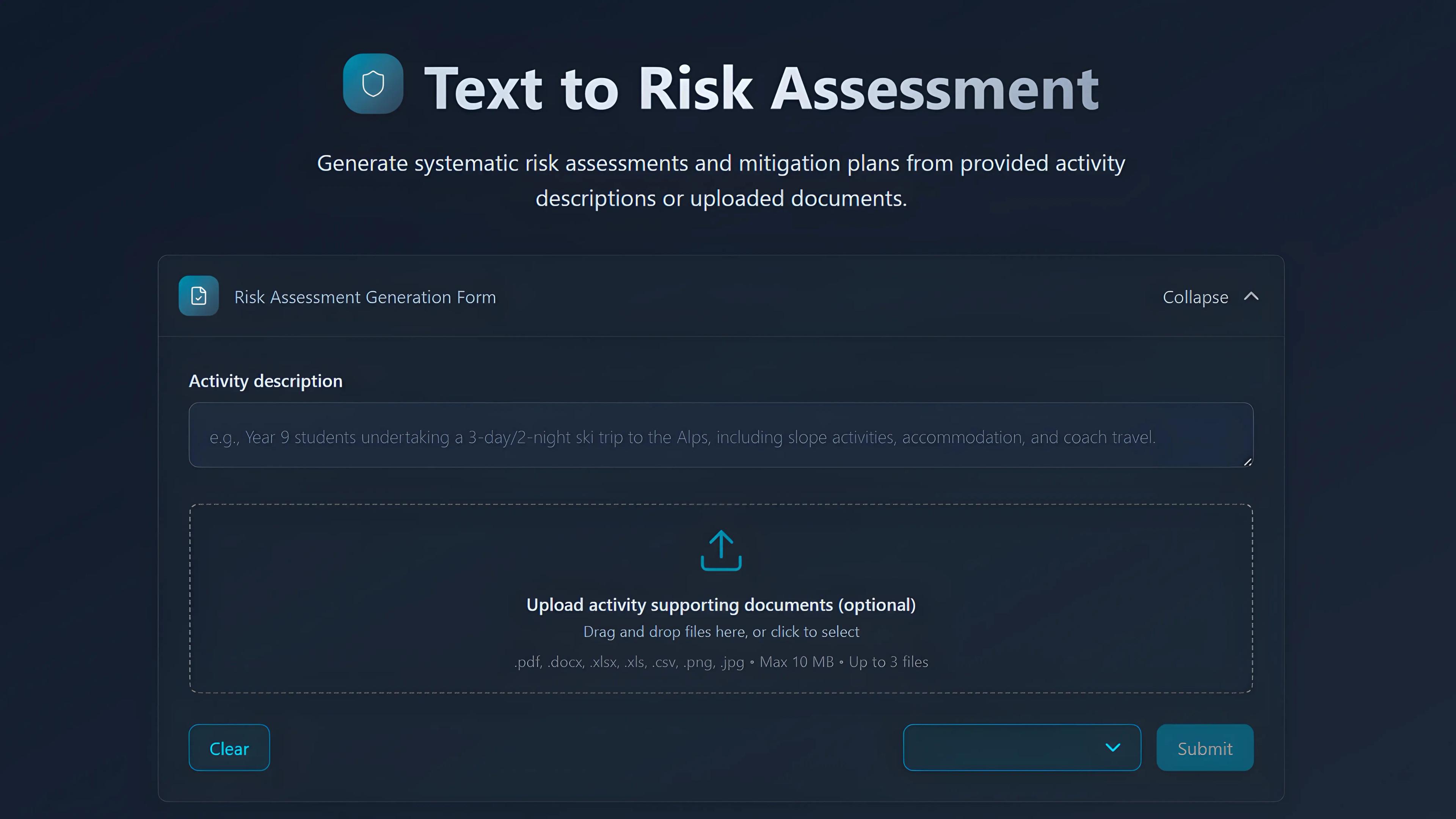Click the supported file formats hint text
This screenshot has width=1456, height=819.
coord(721,661)
